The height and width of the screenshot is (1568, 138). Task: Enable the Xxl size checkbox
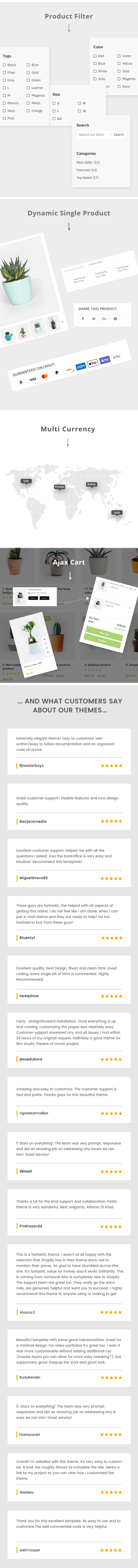tap(54, 119)
